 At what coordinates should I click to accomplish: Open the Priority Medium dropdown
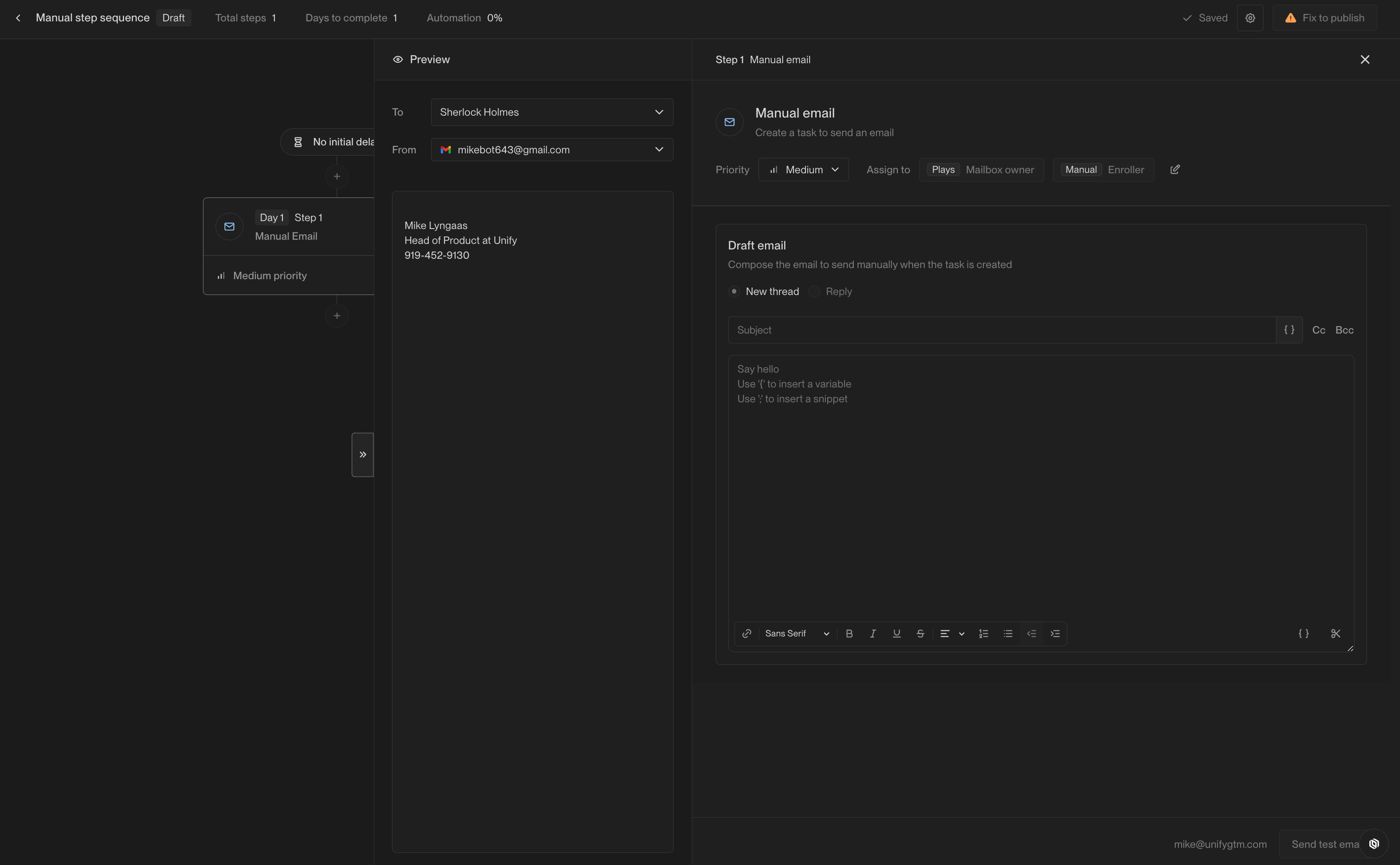tap(804, 170)
